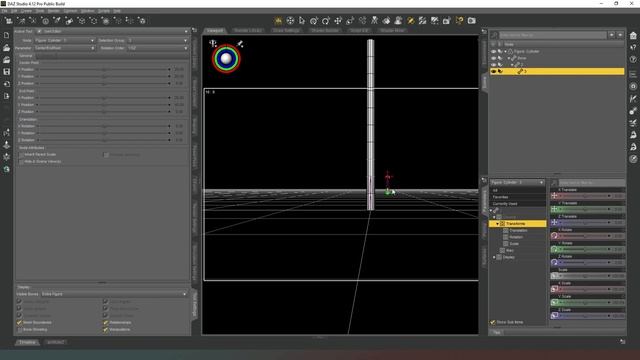The width and height of the screenshot is (640, 360).
Task: Click the view cube sphere in viewport
Action: (226, 59)
